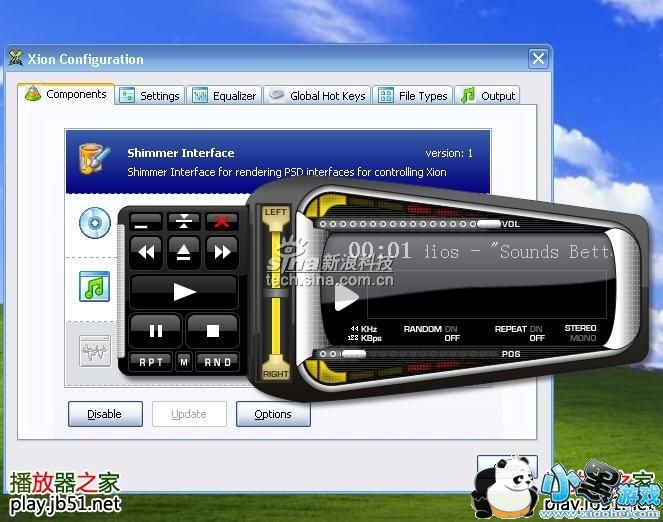Click the red X button on player
The image size is (663, 522).
(x=222, y=221)
